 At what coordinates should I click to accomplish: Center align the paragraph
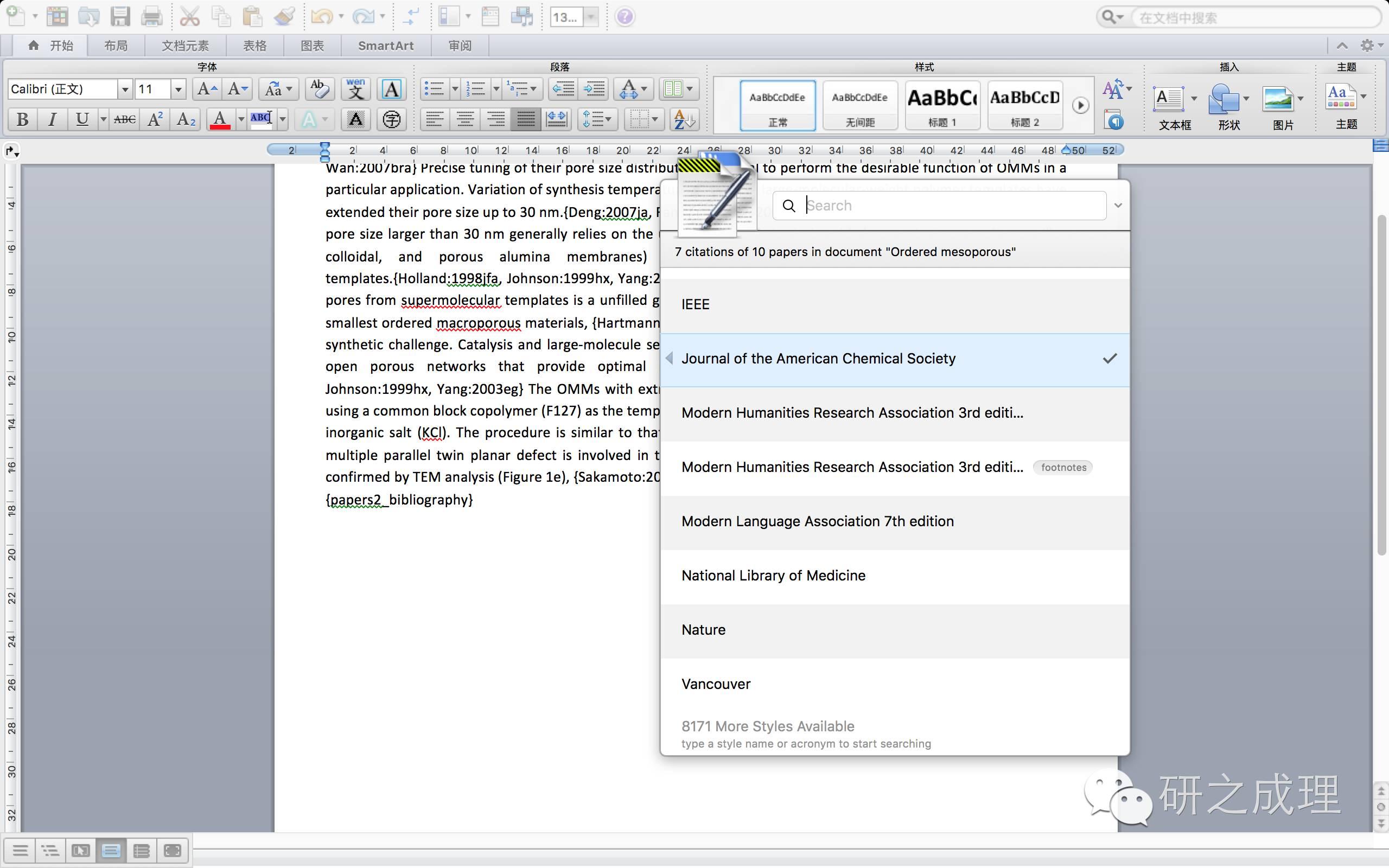point(465,119)
